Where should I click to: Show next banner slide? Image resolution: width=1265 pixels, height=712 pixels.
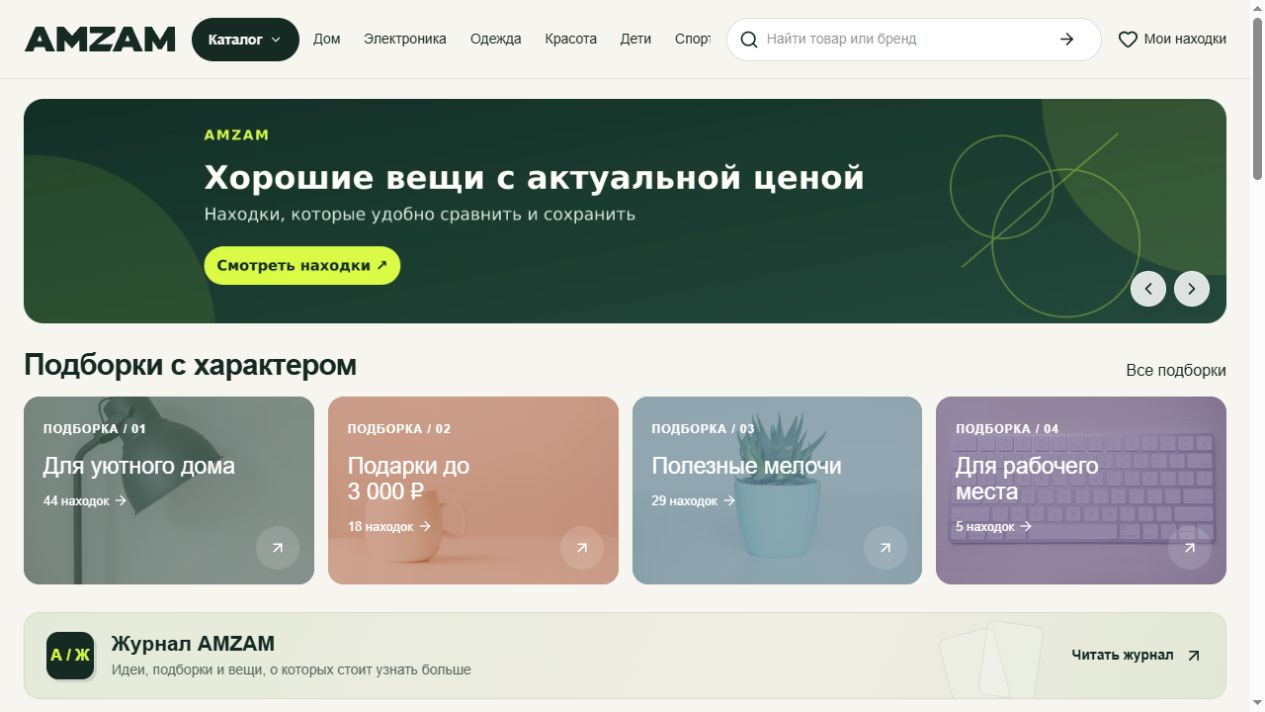click(1192, 289)
